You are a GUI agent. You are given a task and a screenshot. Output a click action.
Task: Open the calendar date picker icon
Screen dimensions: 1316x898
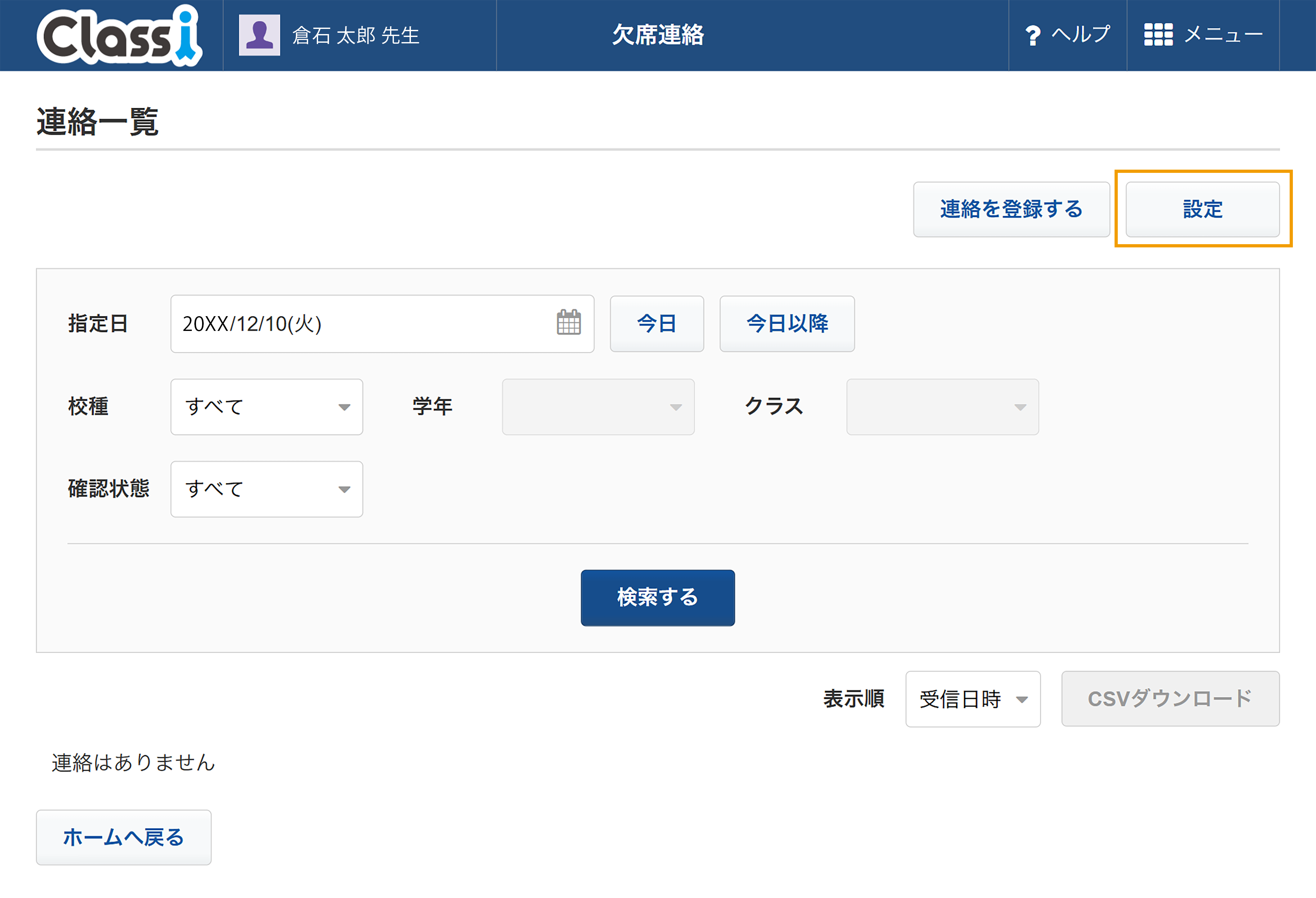[569, 323]
